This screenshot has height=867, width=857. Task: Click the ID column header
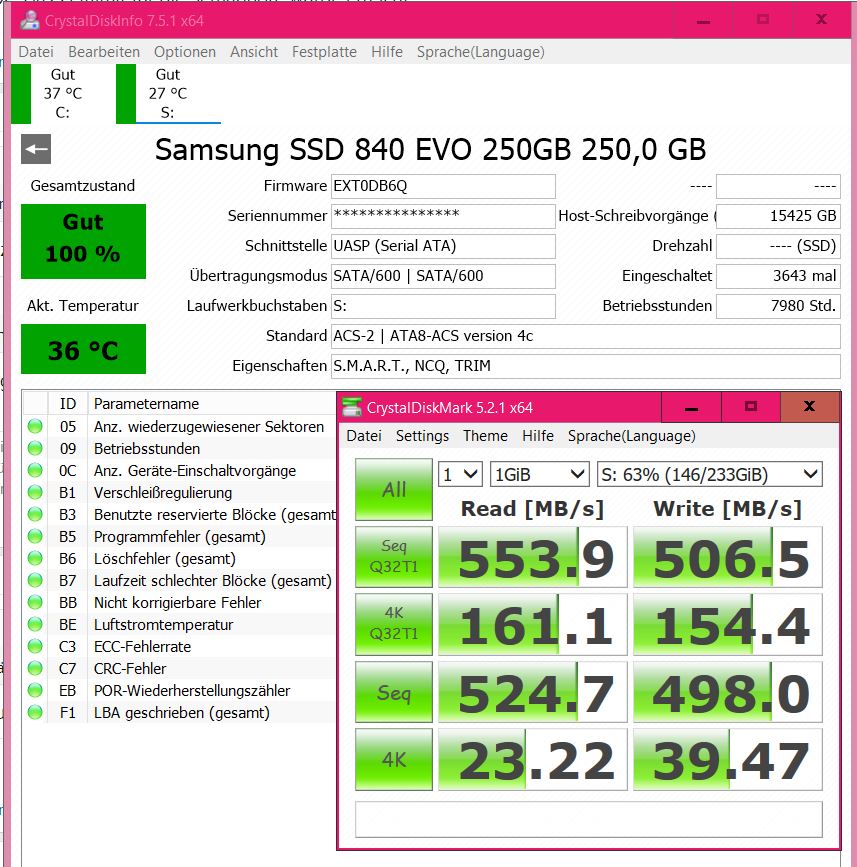click(x=68, y=403)
